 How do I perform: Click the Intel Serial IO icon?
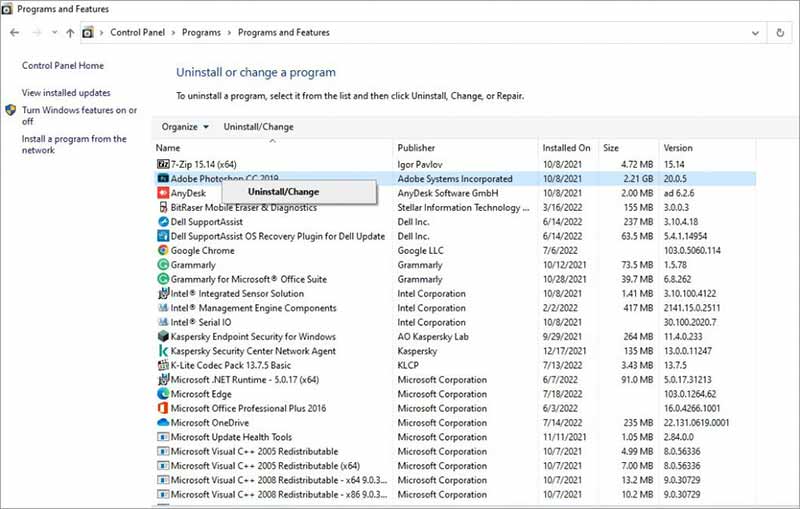(163, 322)
